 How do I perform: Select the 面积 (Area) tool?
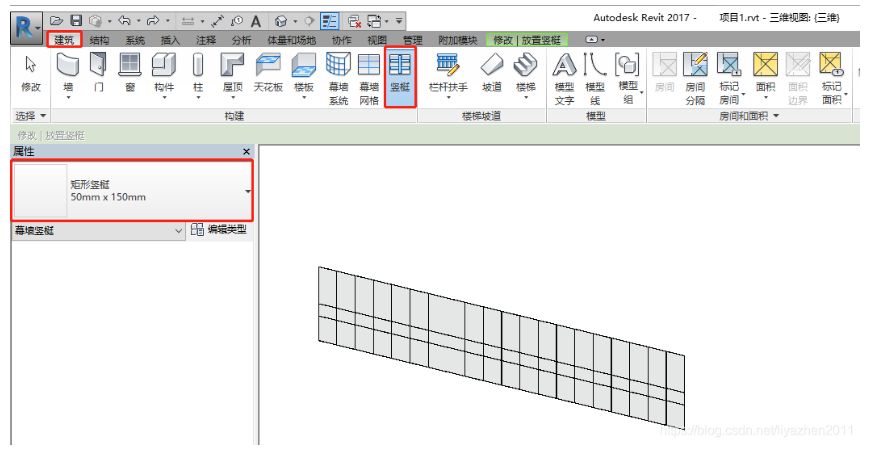tap(765, 75)
